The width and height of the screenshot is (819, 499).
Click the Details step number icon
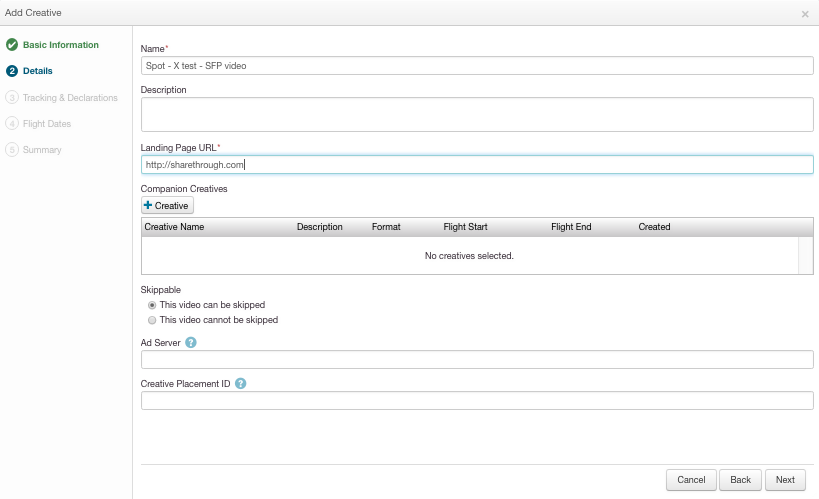click(x=12, y=71)
